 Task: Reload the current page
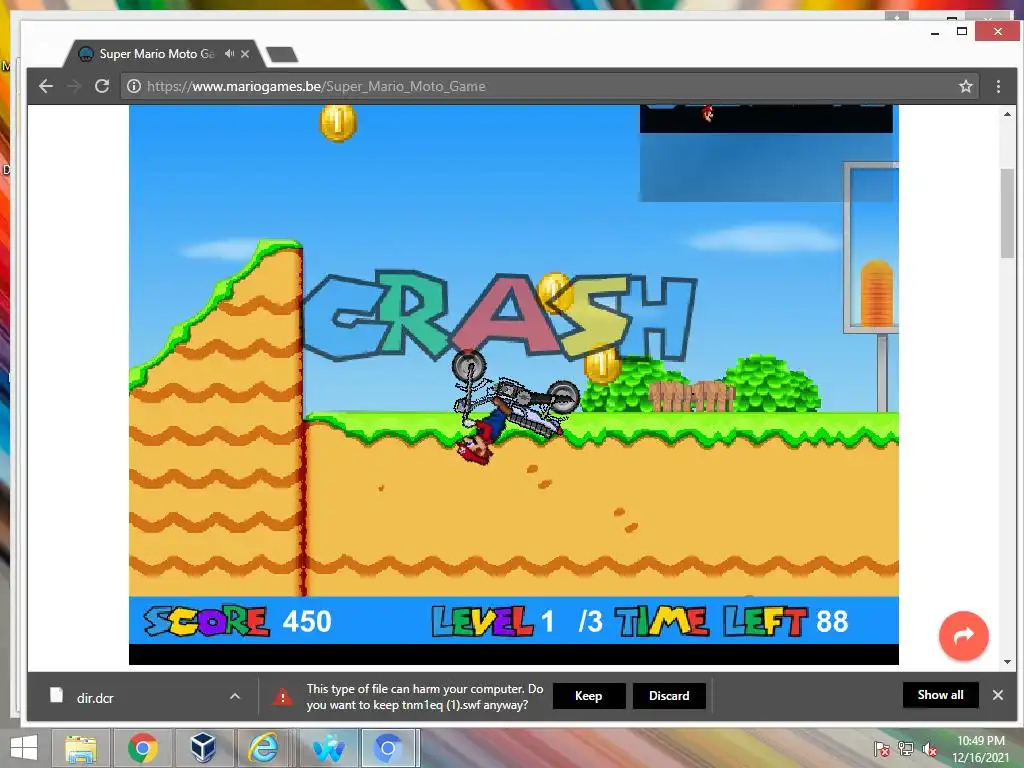pyautogui.click(x=102, y=86)
